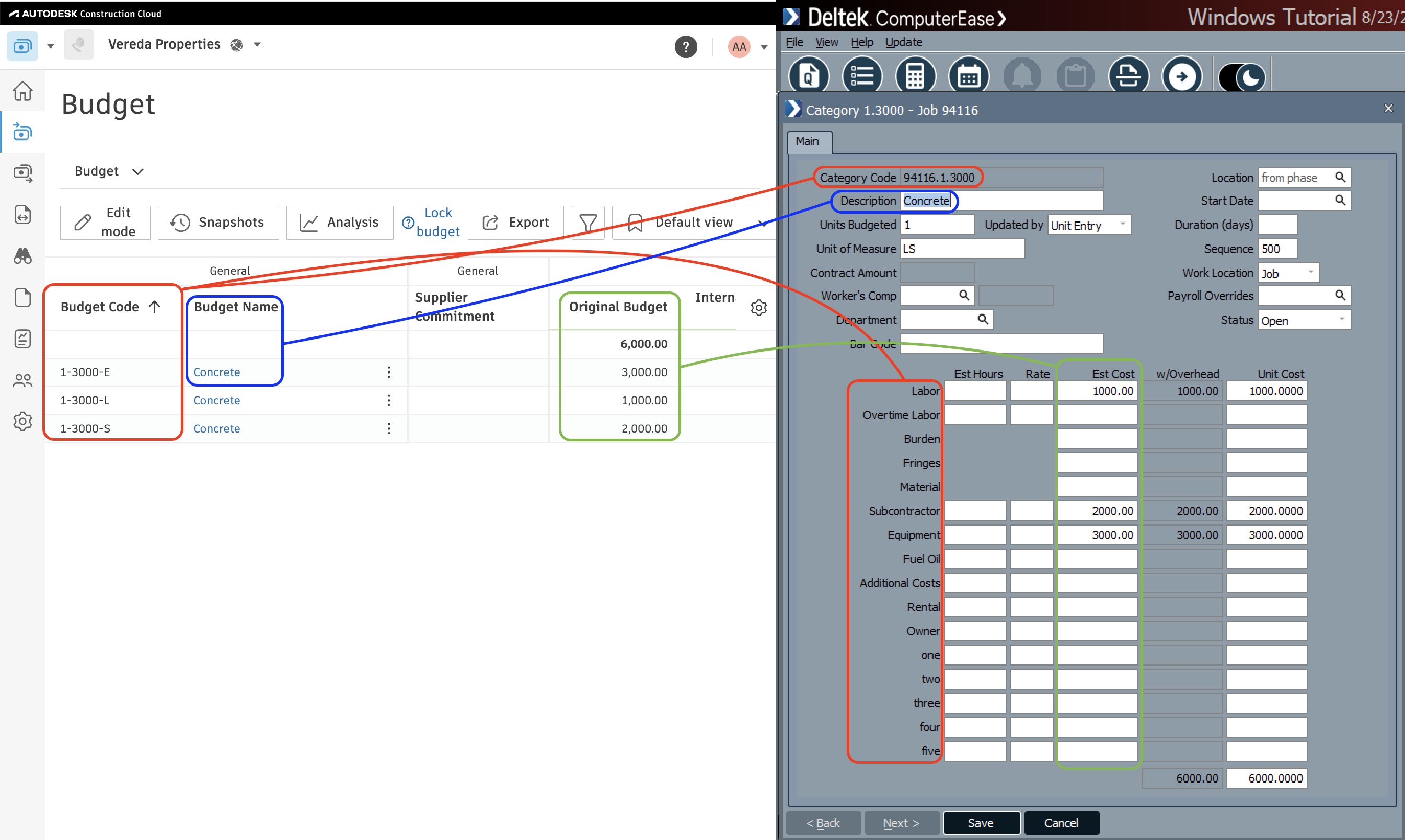Click the Bar Code input field
The image size is (1405, 840).
click(x=1001, y=344)
